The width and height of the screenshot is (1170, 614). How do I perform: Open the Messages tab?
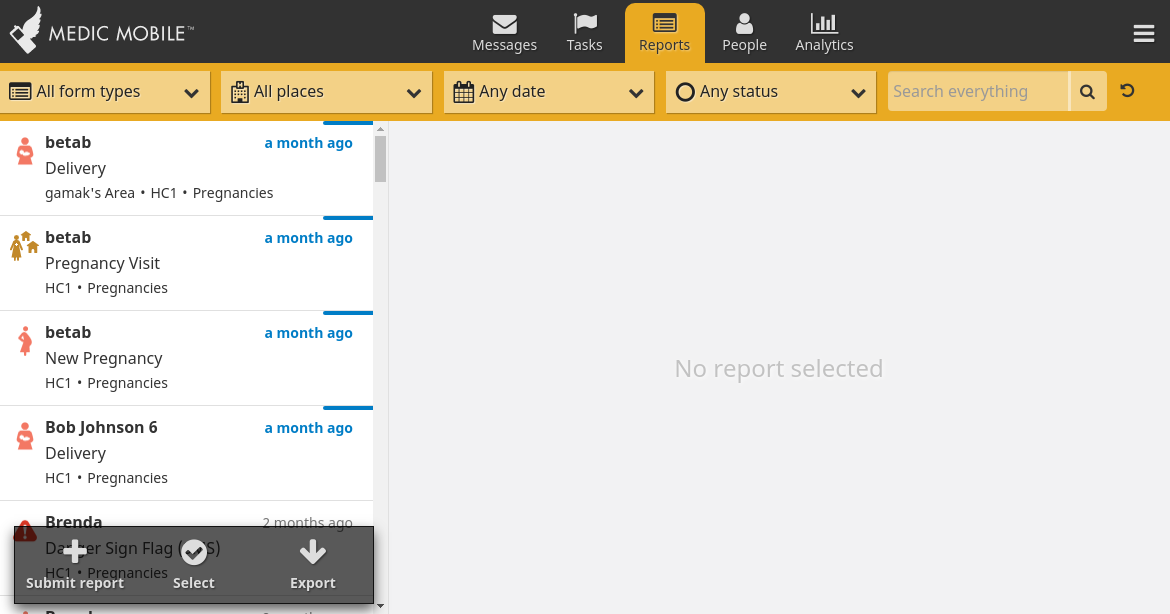click(504, 33)
